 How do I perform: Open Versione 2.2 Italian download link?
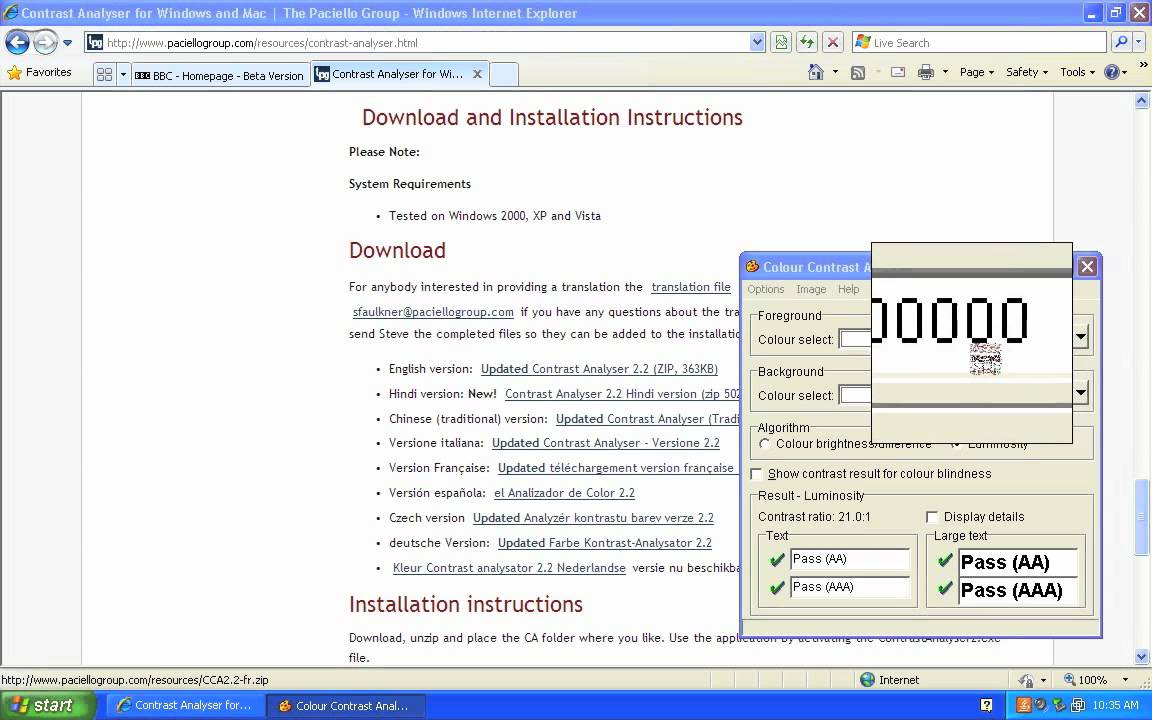605,443
